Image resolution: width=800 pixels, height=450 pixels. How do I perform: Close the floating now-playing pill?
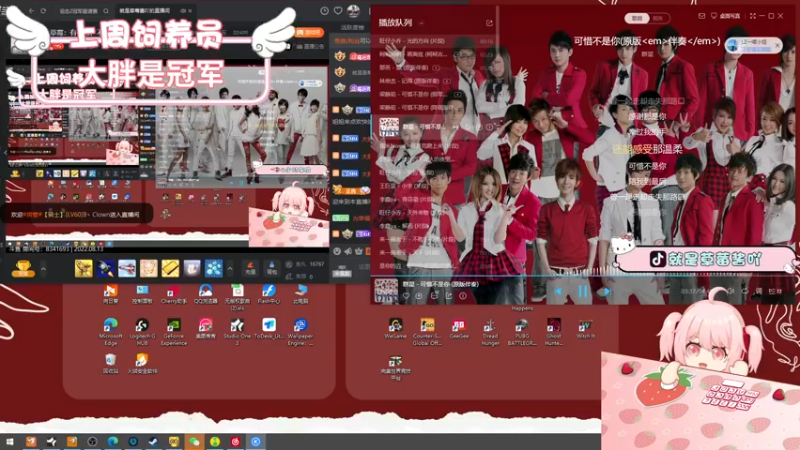point(777,45)
